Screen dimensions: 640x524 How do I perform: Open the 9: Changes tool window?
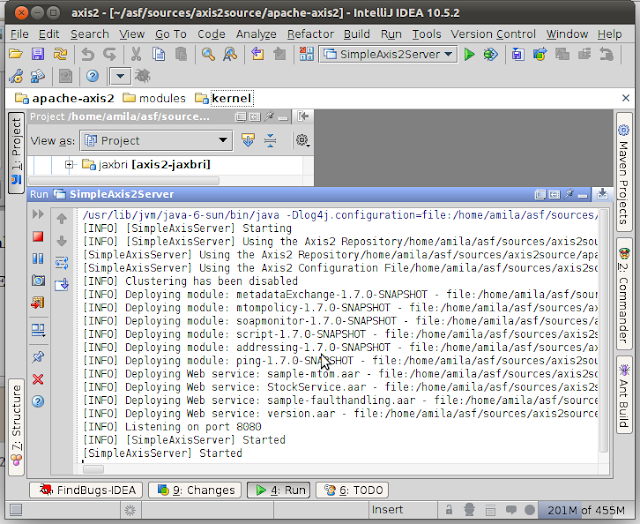pos(195,490)
